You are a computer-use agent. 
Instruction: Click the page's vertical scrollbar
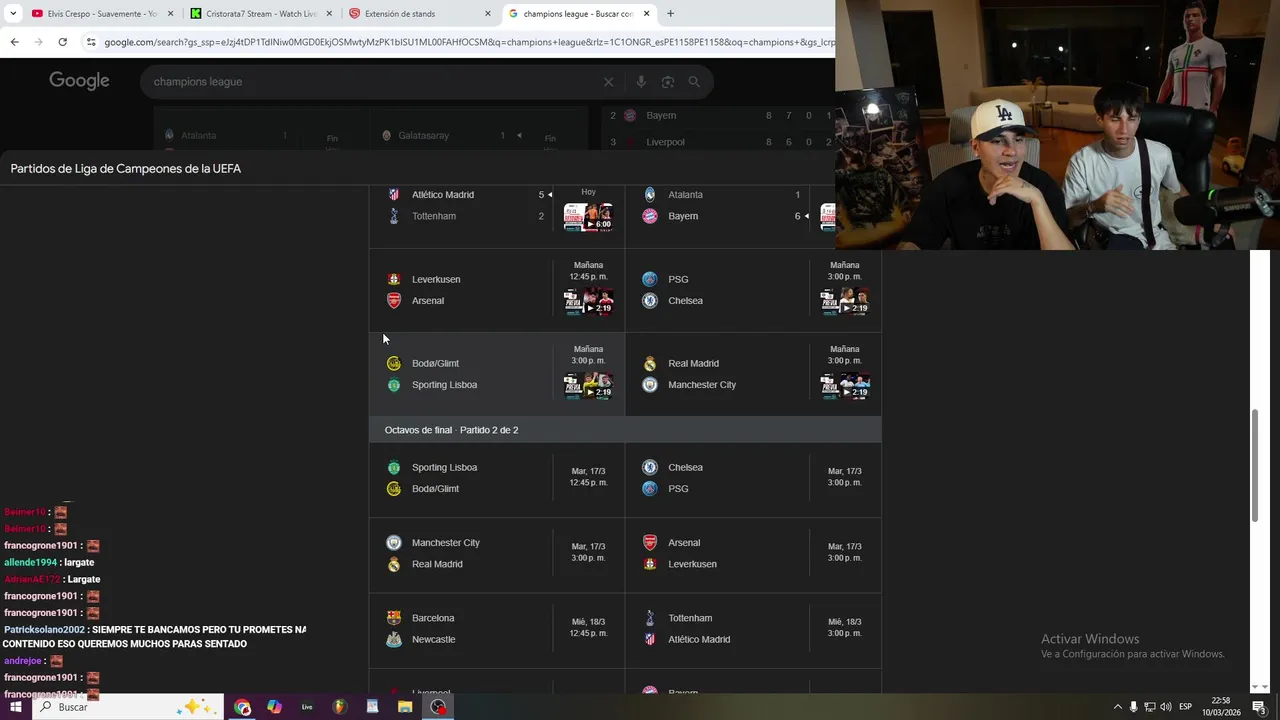[x=1255, y=465]
